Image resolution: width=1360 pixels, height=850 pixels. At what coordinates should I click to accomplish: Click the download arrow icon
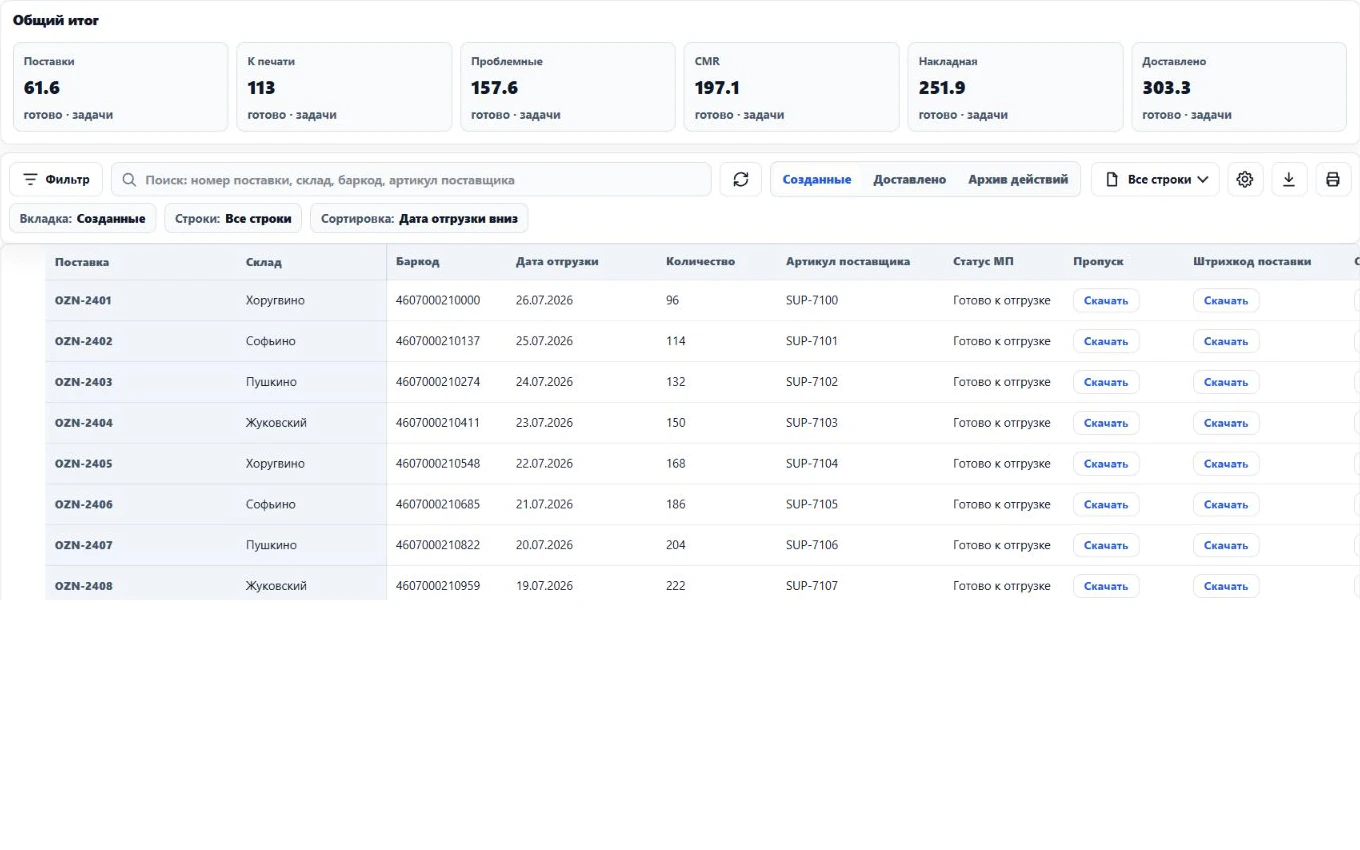click(x=1289, y=180)
